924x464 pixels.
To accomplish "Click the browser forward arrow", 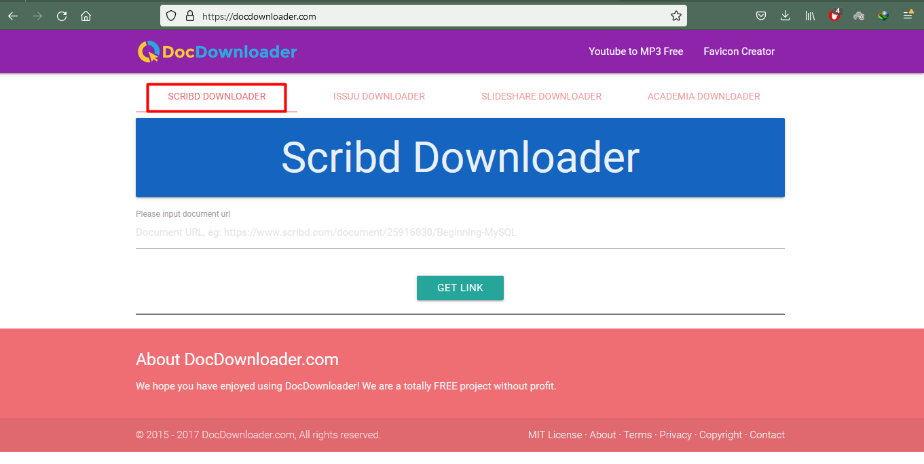I will pos(37,16).
